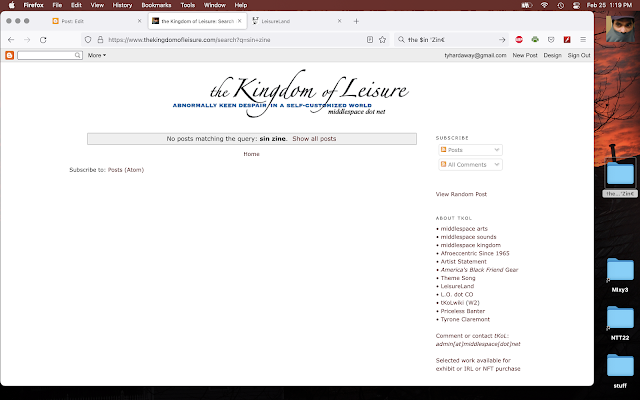The height and width of the screenshot is (400, 640).
Task: Open the red ad-blocker extension icon
Action: point(519,40)
